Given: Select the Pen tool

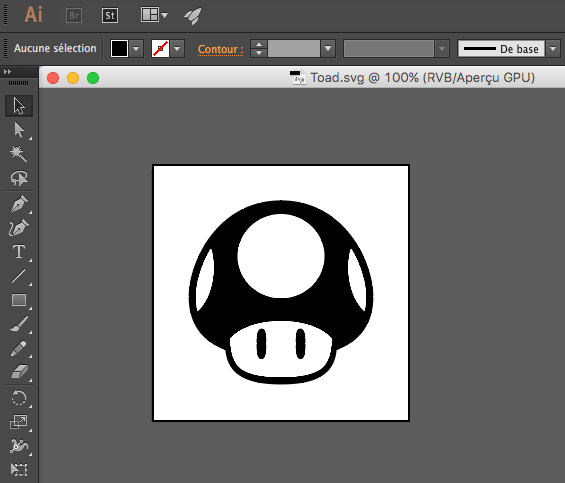Looking at the screenshot, I should point(19,204).
